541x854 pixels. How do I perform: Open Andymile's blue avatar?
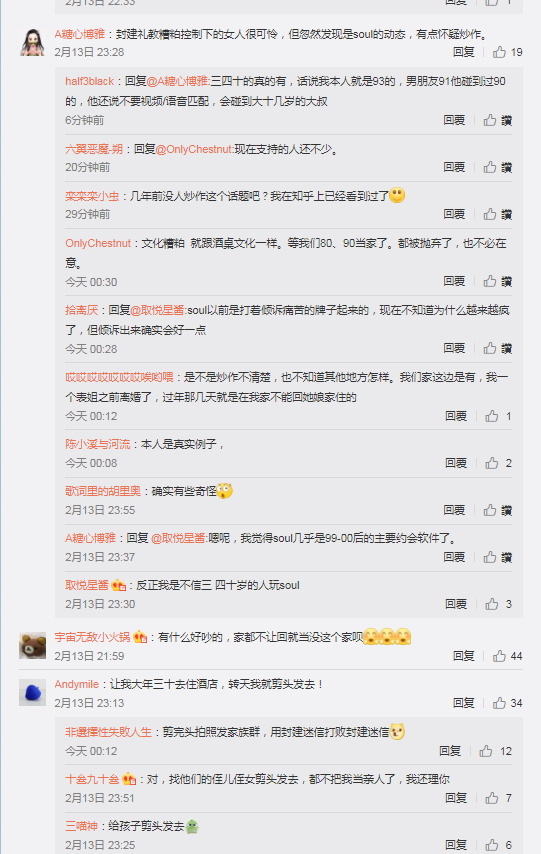tap(32, 692)
